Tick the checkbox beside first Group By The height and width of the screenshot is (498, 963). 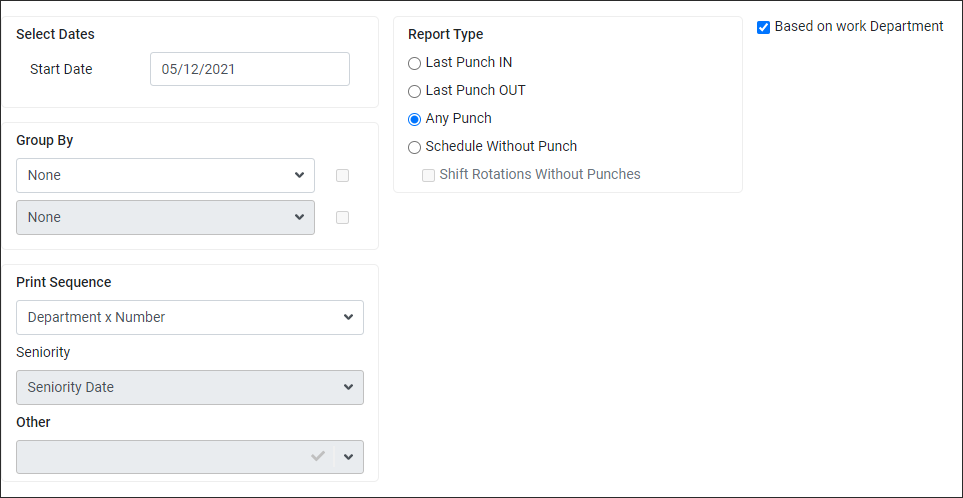[343, 176]
